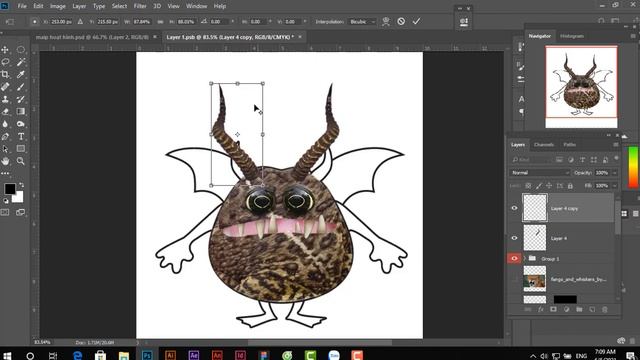Open Edit Toolbar three-dots button
The height and width of the screenshot is (360, 640).
5,173
